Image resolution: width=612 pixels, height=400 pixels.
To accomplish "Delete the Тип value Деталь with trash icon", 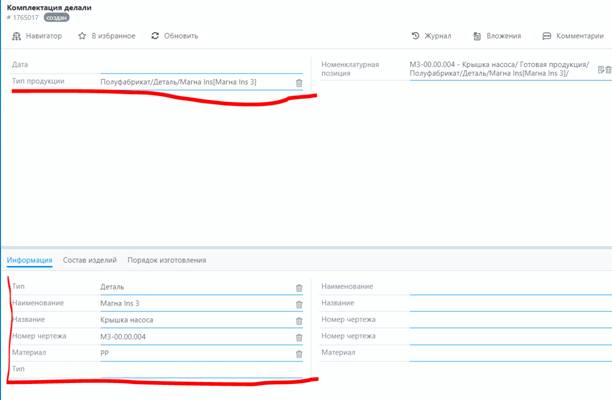I will coord(298,288).
